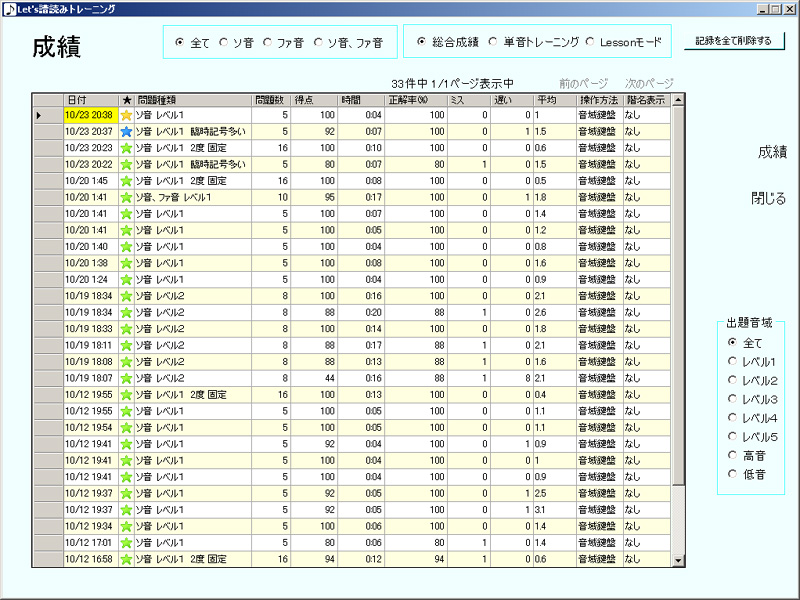Select the ソ音 radio button
The height and width of the screenshot is (600, 800).
tap(223, 42)
